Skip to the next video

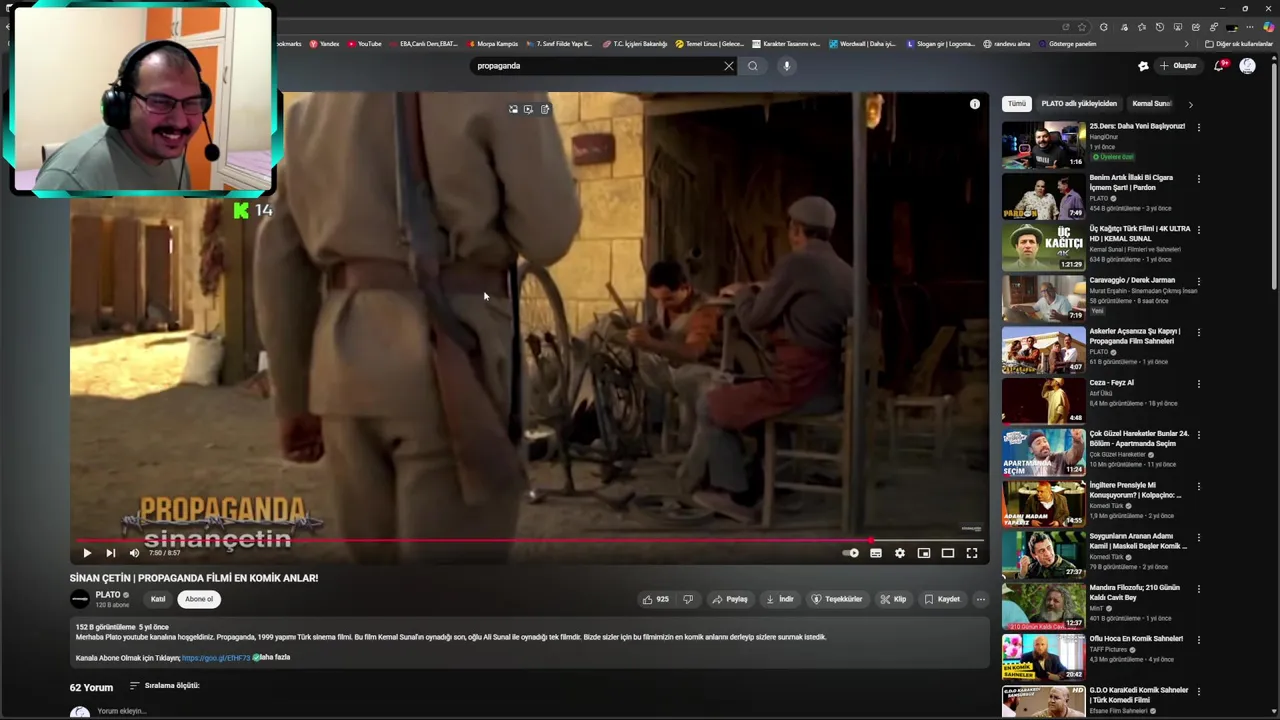(x=110, y=553)
